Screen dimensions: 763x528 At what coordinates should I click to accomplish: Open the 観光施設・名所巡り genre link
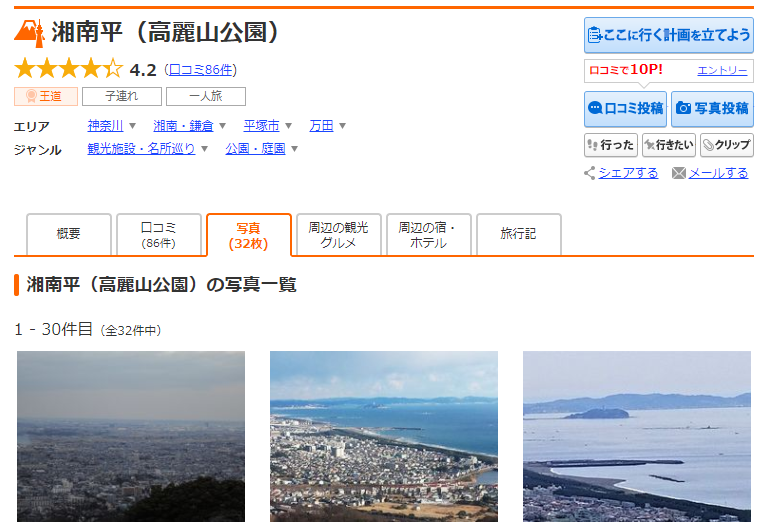(x=141, y=149)
